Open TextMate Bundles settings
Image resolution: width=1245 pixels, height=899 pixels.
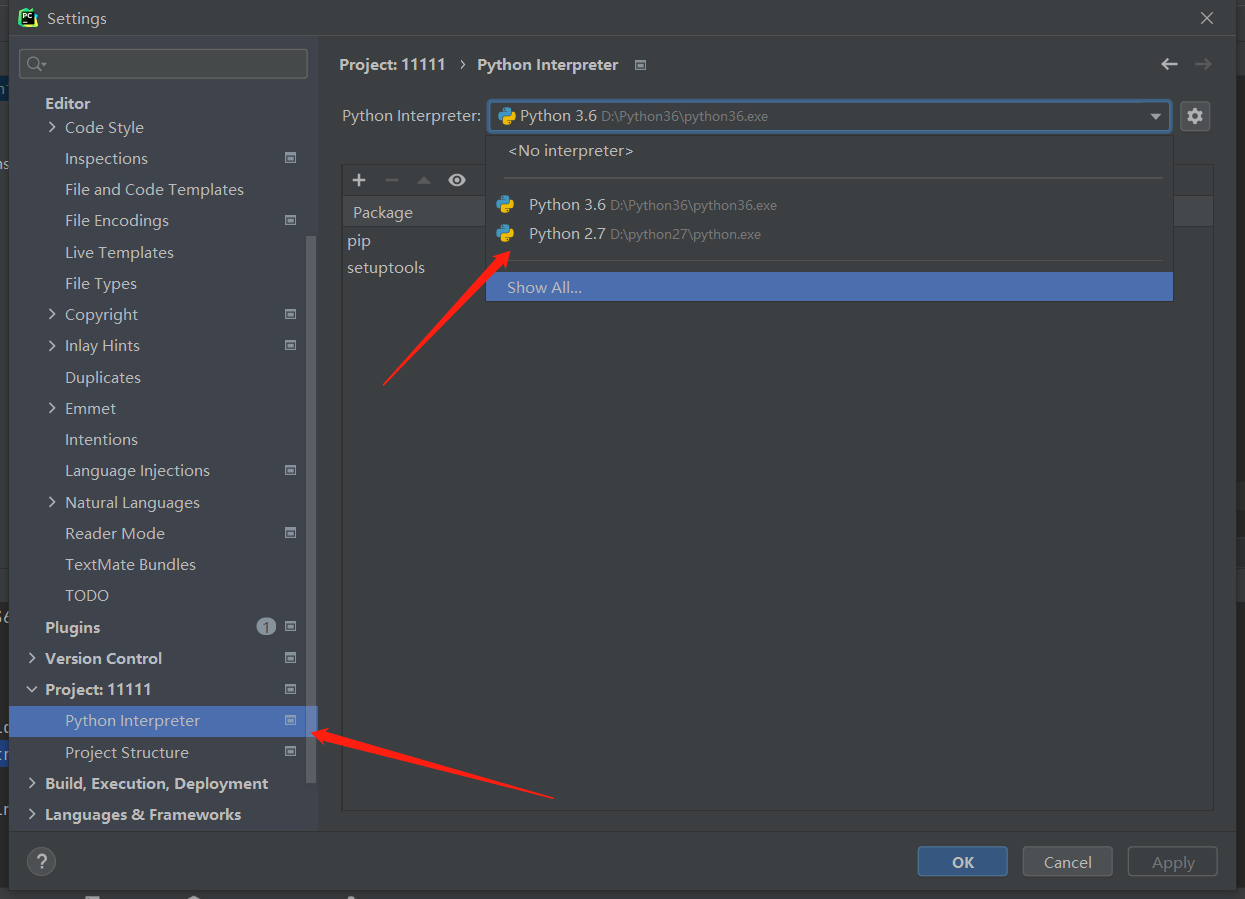pos(130,564)
